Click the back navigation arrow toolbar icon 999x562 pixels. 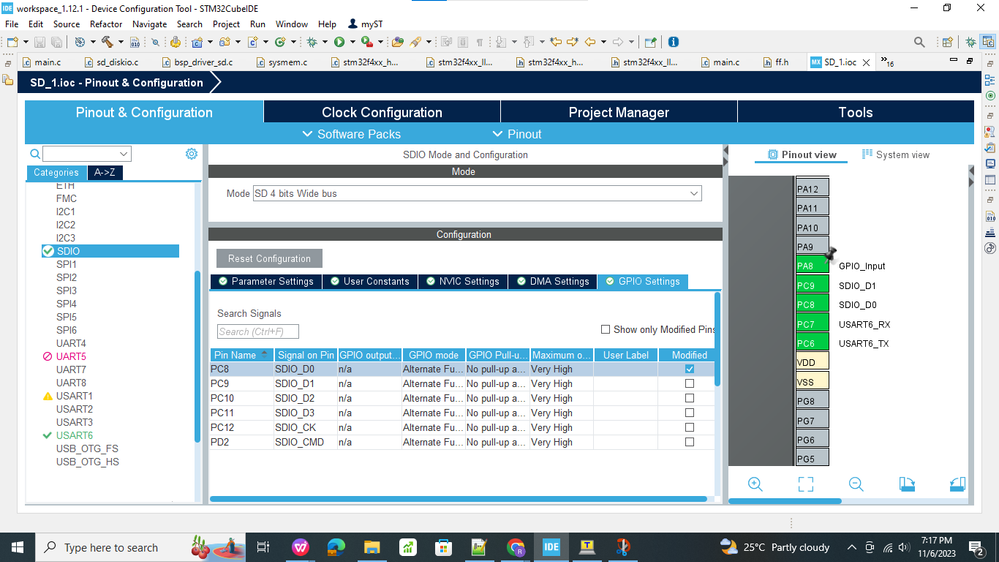[x=590, y=42]
